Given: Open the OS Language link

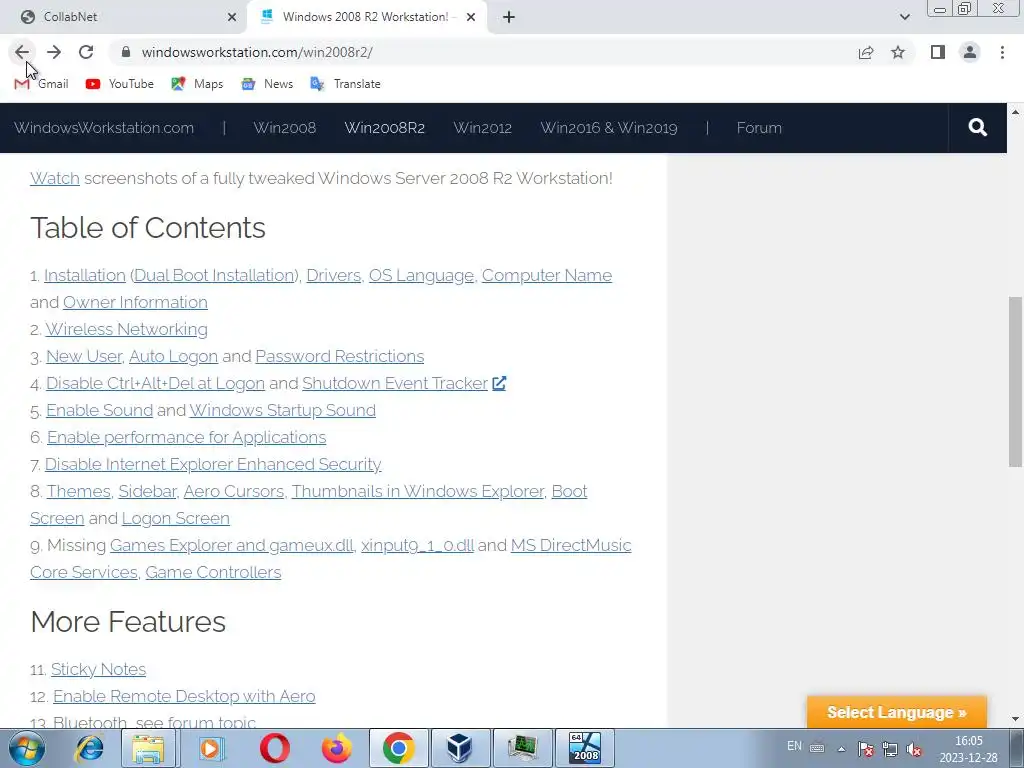Looking at the screenshot, I should coord(421,276).
